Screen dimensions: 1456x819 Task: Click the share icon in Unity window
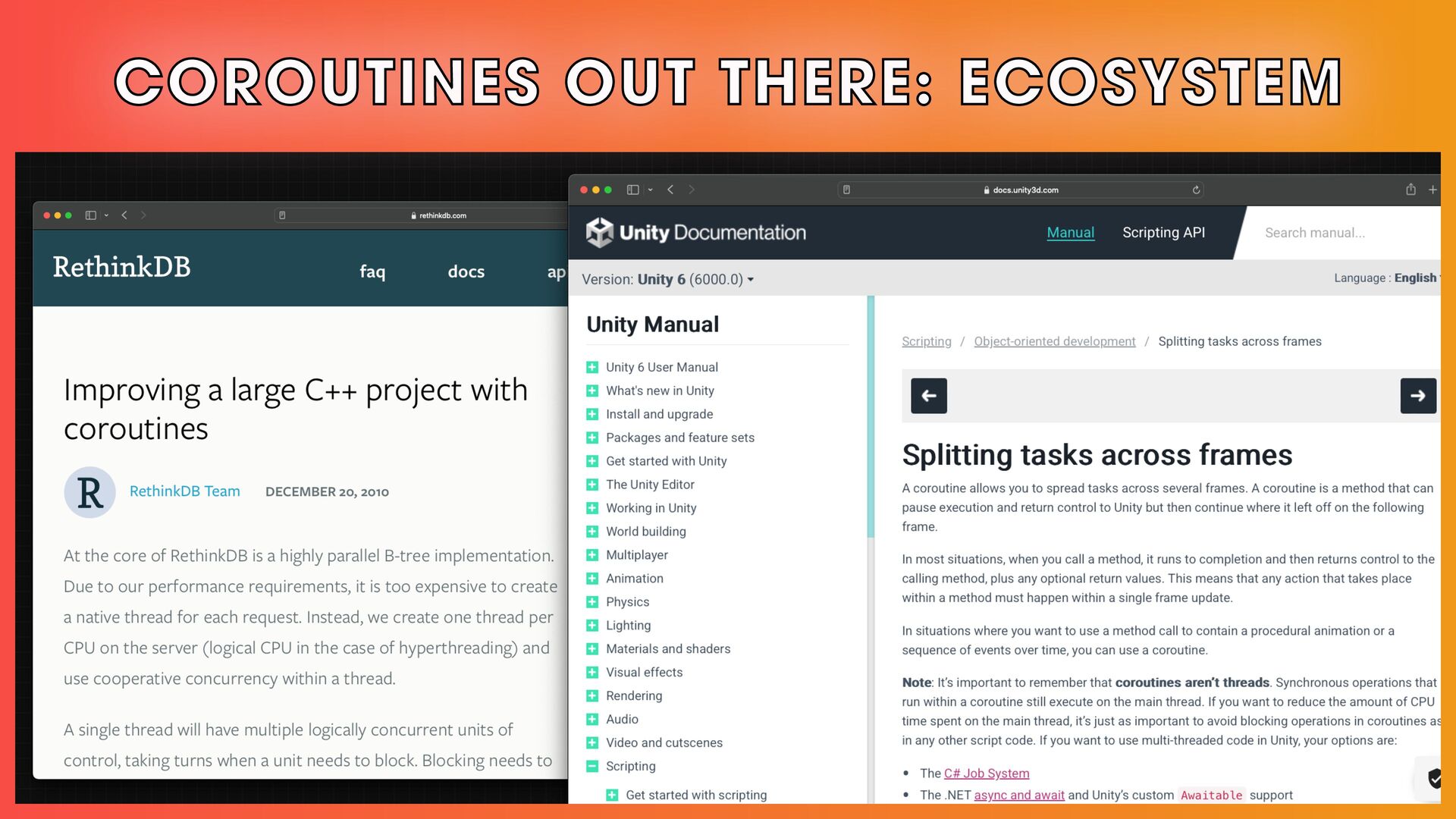tap(1410, 190)
